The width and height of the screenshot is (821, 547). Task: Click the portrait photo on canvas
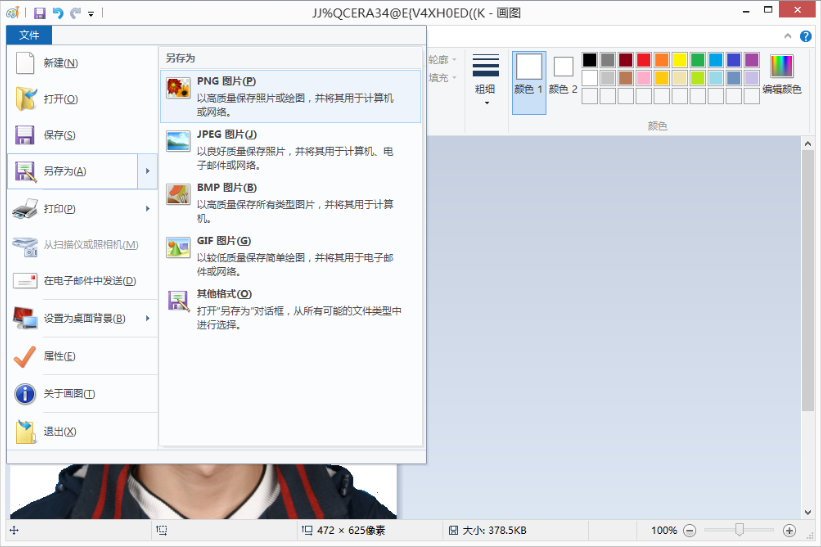tap(203, 491)
